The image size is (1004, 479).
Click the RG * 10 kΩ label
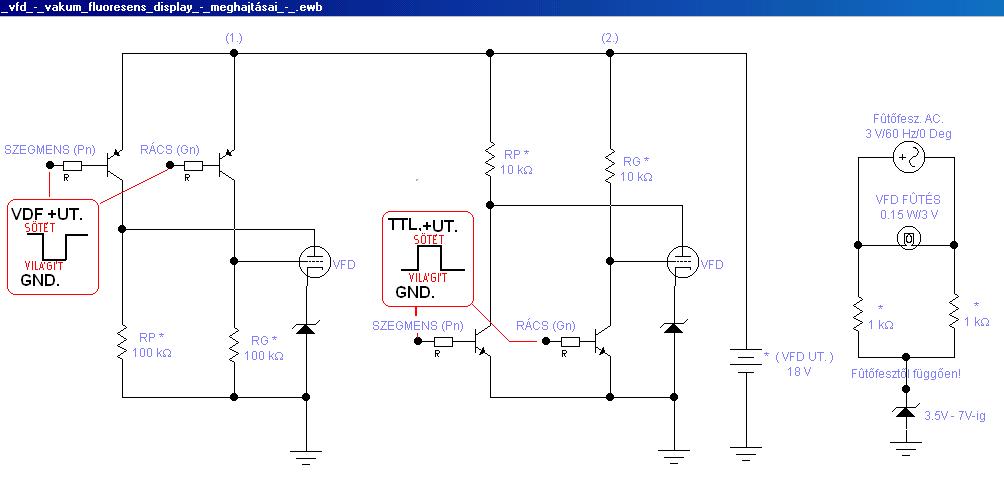(638, 169)
